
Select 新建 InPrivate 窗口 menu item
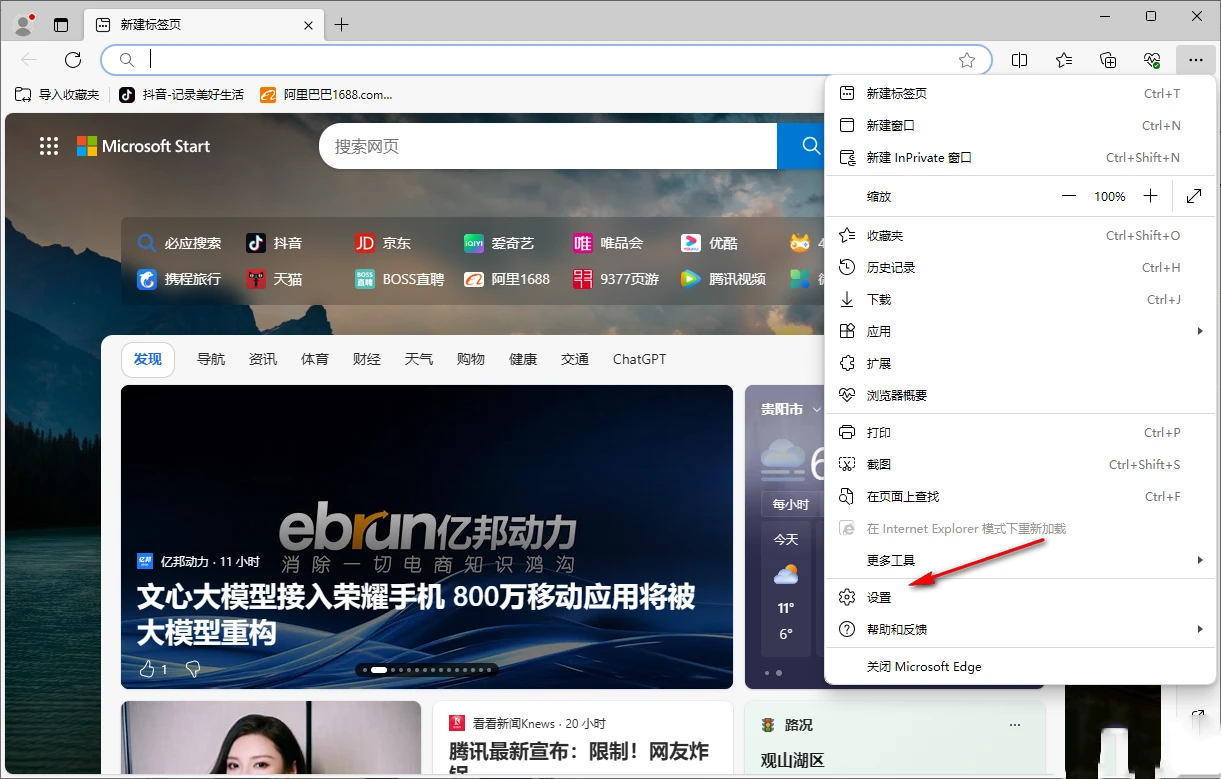click(1020, 157)
